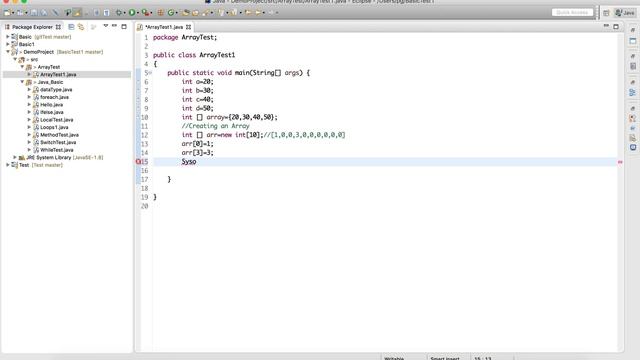Open Package Explorer View Menu triangle
The width and height of the screenshot is (640, 360).
[x=105, y=26]
